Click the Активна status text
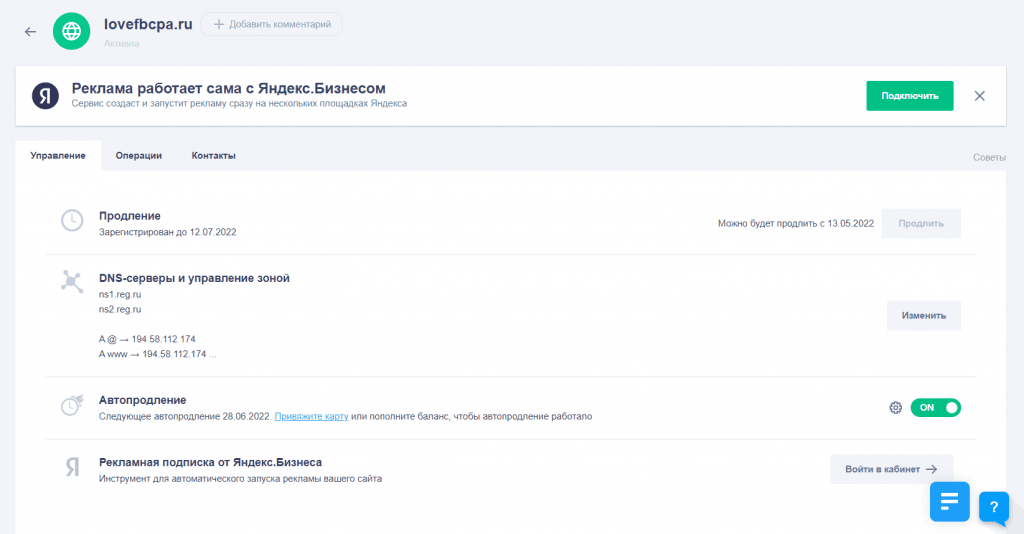 tap(121, 44)
